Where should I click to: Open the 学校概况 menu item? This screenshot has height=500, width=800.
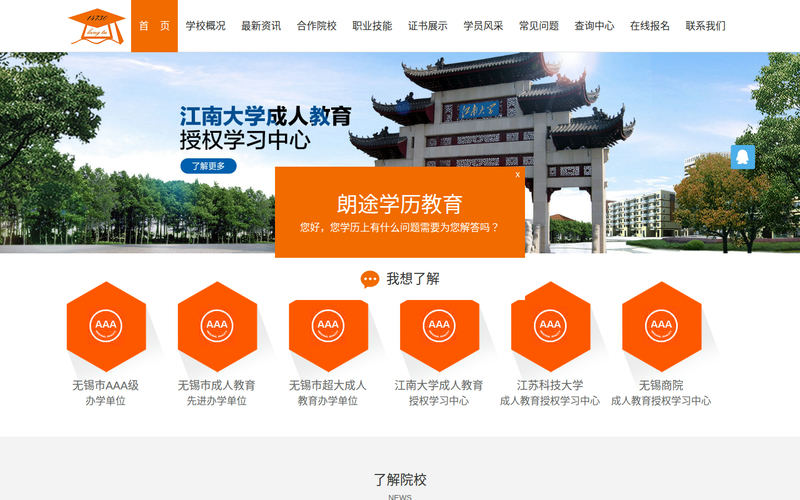pyautogui.click(x=206, y=26)
